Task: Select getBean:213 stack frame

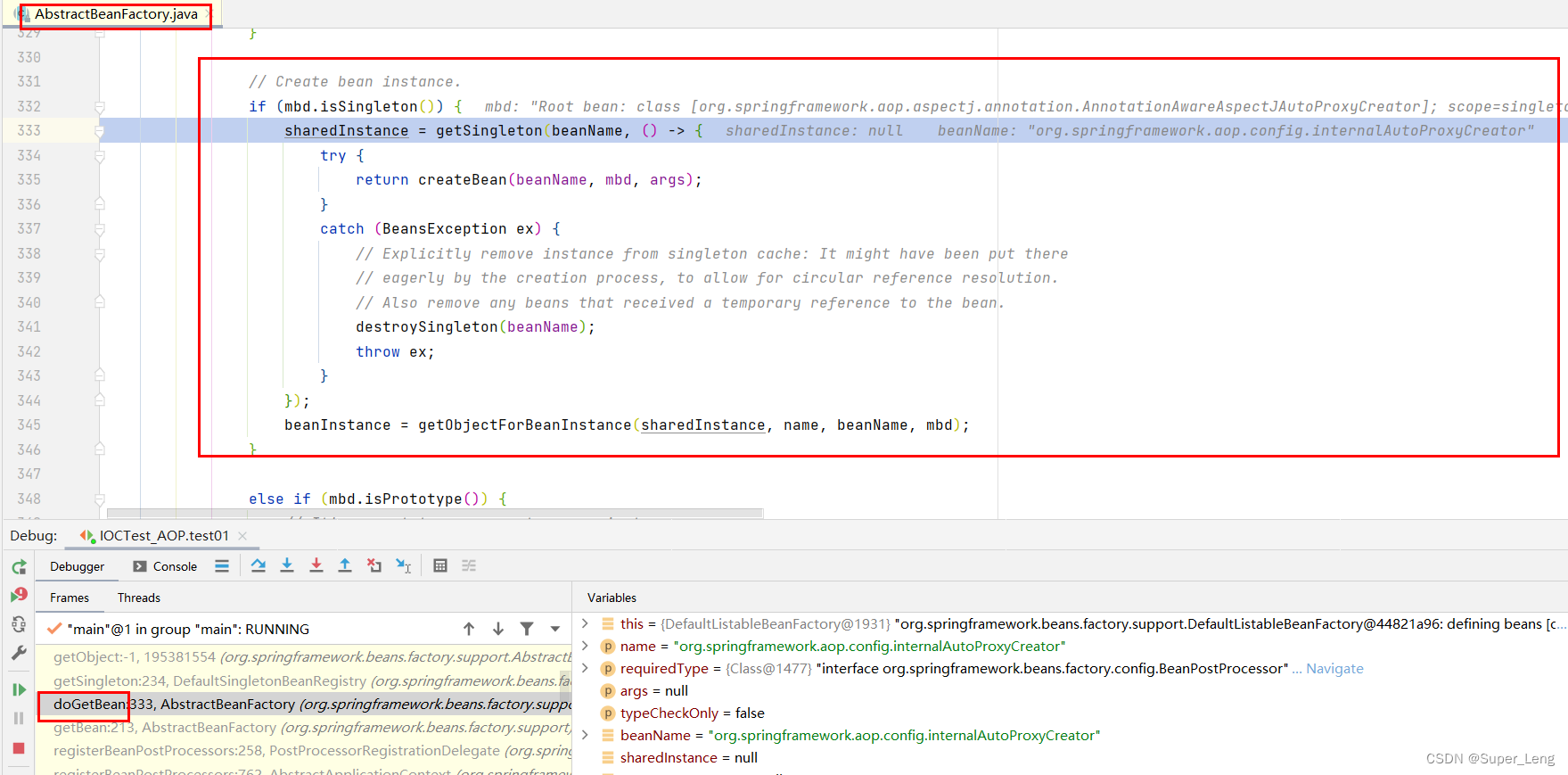Action: [x=303, y=728]
